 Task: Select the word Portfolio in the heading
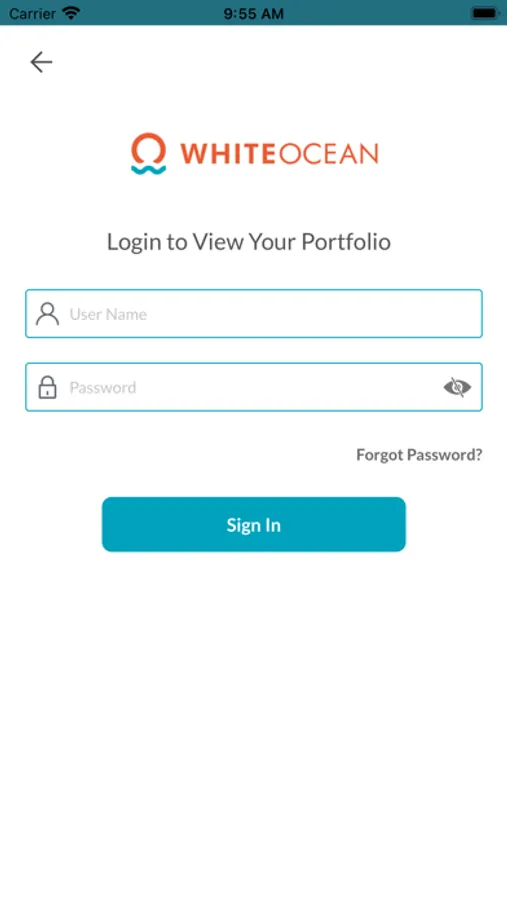click(x=346, y=242)
